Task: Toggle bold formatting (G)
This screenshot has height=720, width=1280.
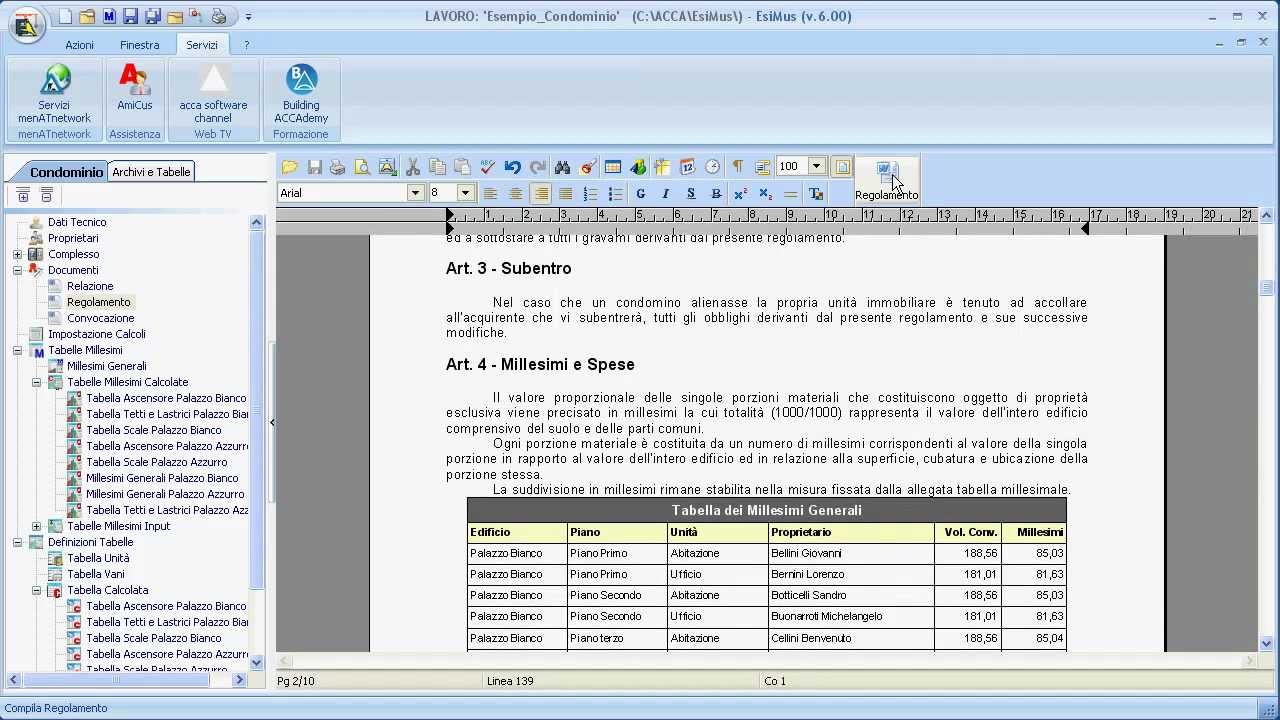Action: pyautogui.click(x=640, y=193)
